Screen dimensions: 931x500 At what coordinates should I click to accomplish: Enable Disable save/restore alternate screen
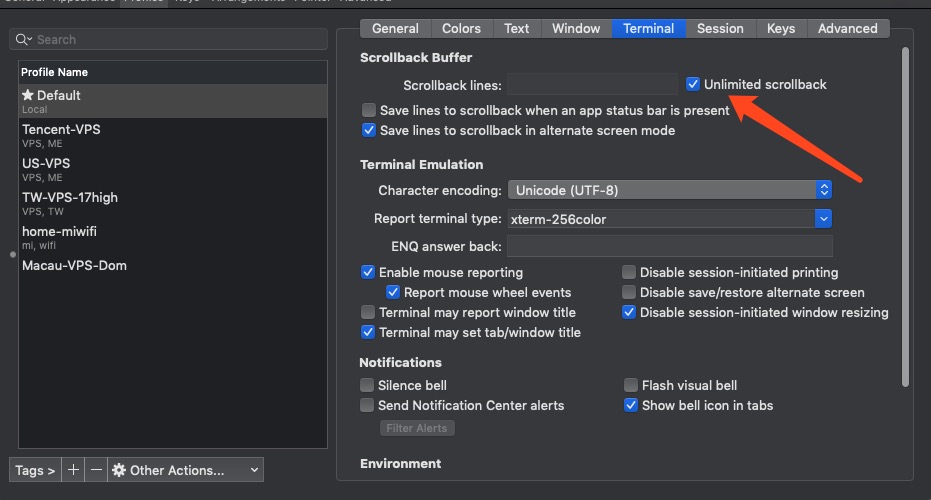[x=629, y=292]
